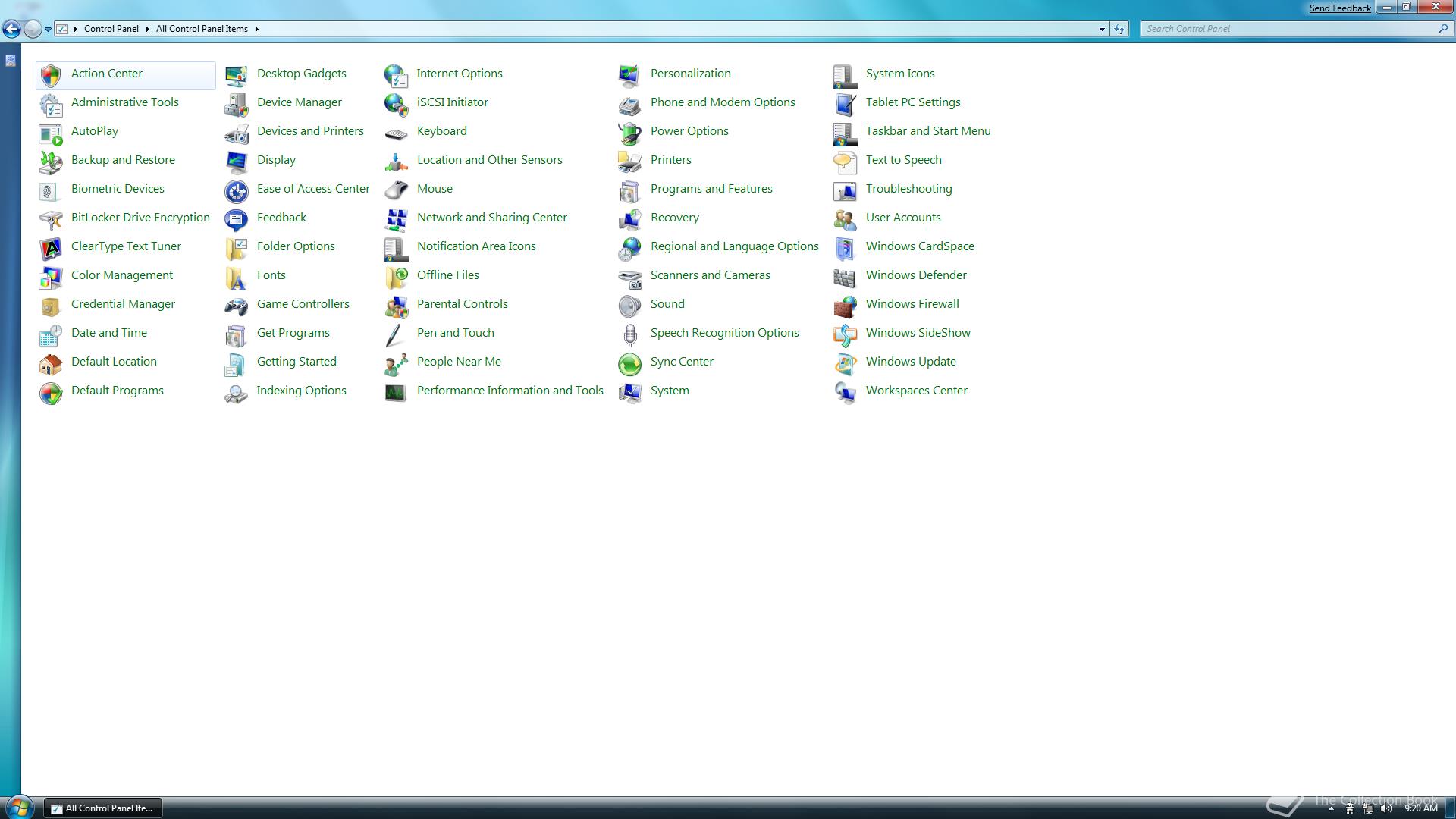Open Regional and Language Options link
1456x819 pixels.
[x=735, y=246]
